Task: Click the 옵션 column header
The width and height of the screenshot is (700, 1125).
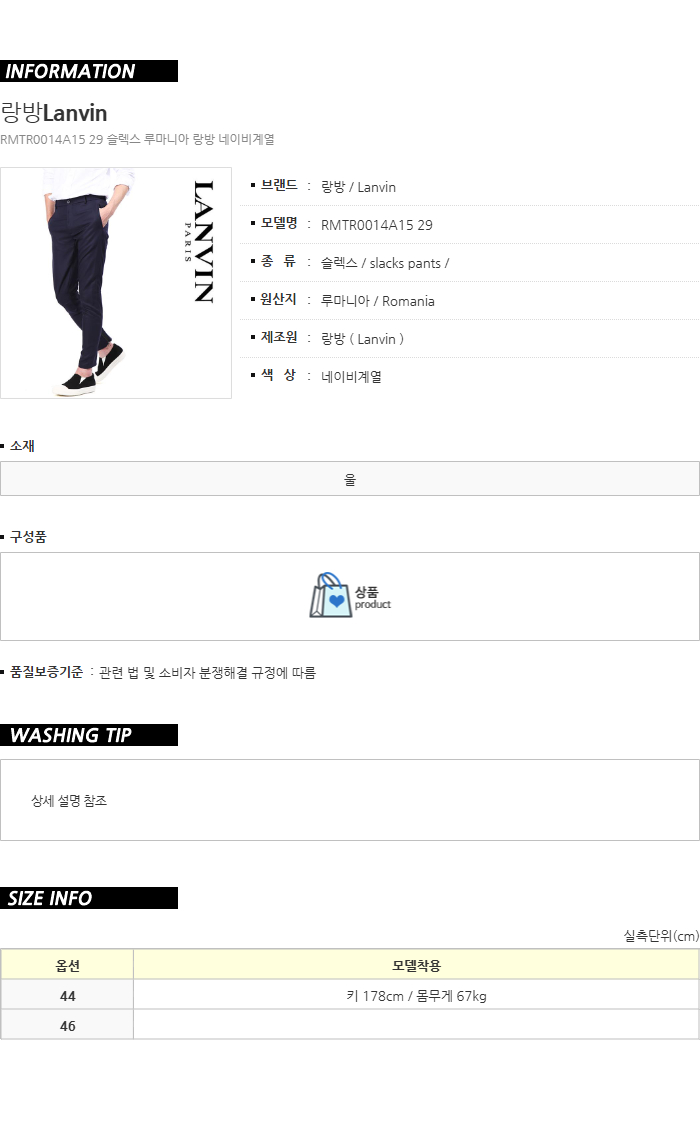Action: coord(67,965)
